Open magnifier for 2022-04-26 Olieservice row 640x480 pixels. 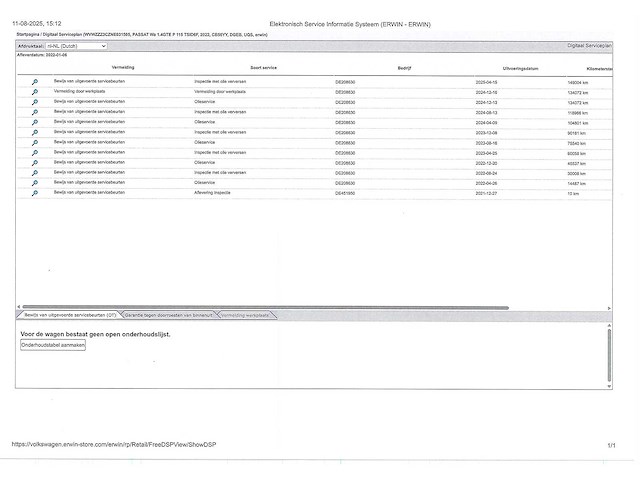(35, 182)
